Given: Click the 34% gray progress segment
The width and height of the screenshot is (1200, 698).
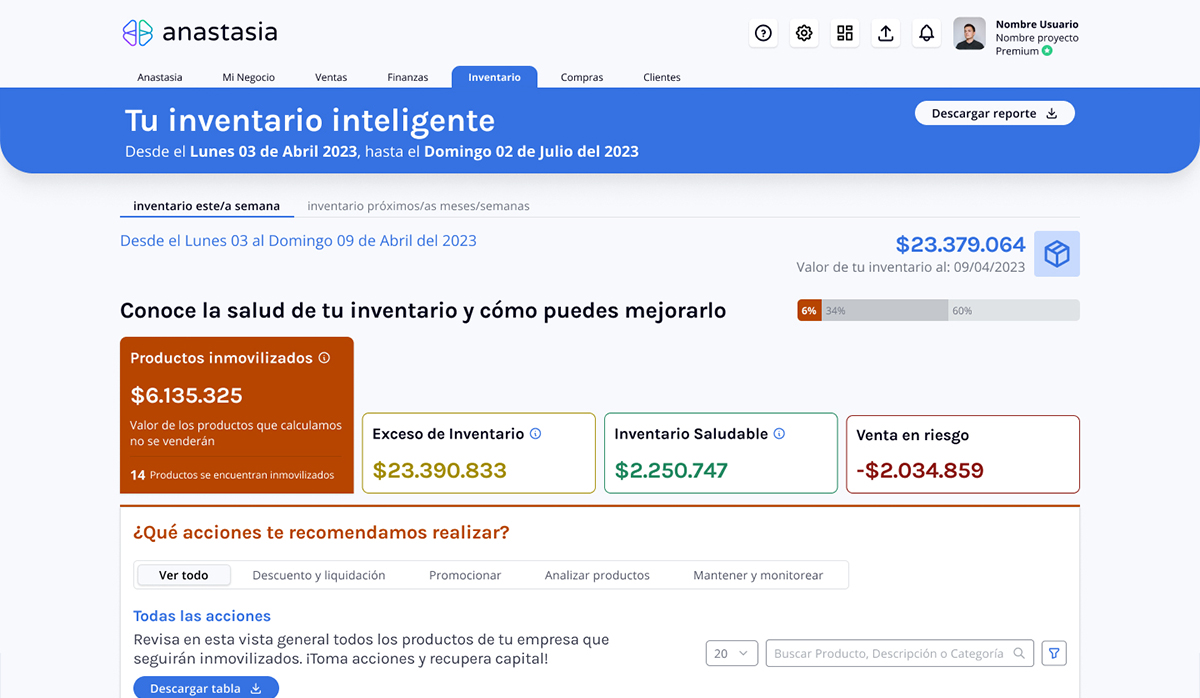Looking at the screenshot, I should pyautogui.click(x=884, y=310).
